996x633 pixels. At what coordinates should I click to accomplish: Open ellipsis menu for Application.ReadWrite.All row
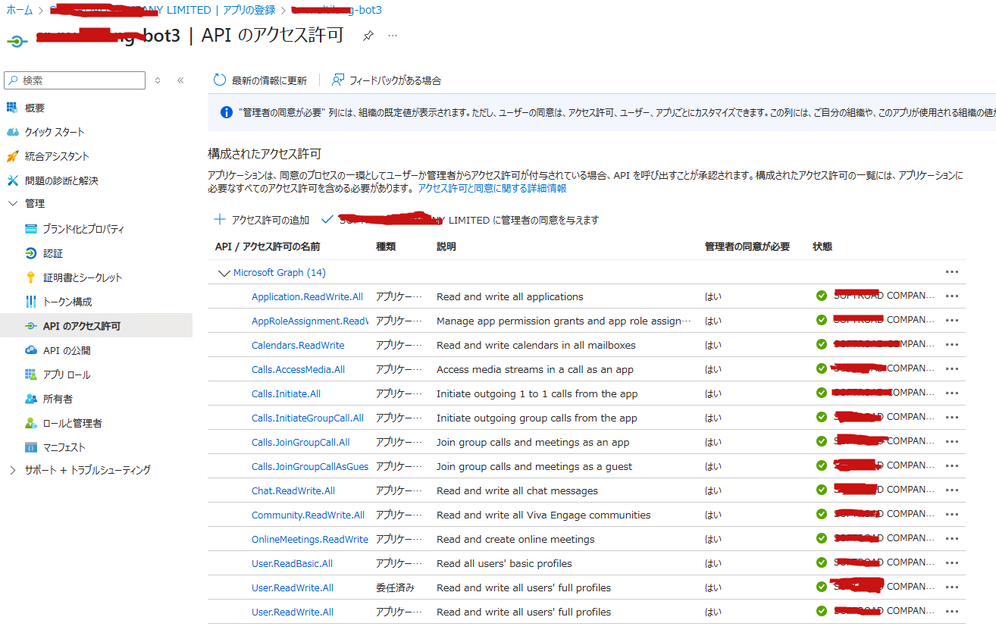(x=952, y=296)
